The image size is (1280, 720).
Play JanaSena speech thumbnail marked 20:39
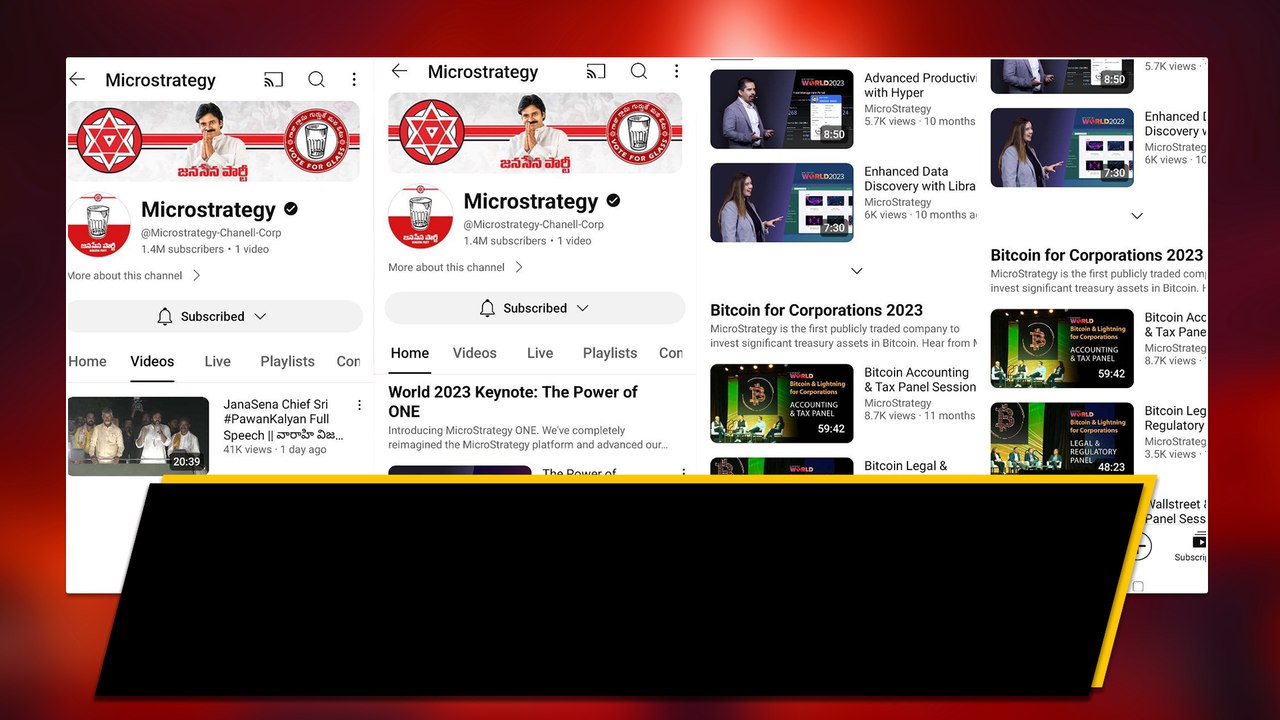(138, 436)
